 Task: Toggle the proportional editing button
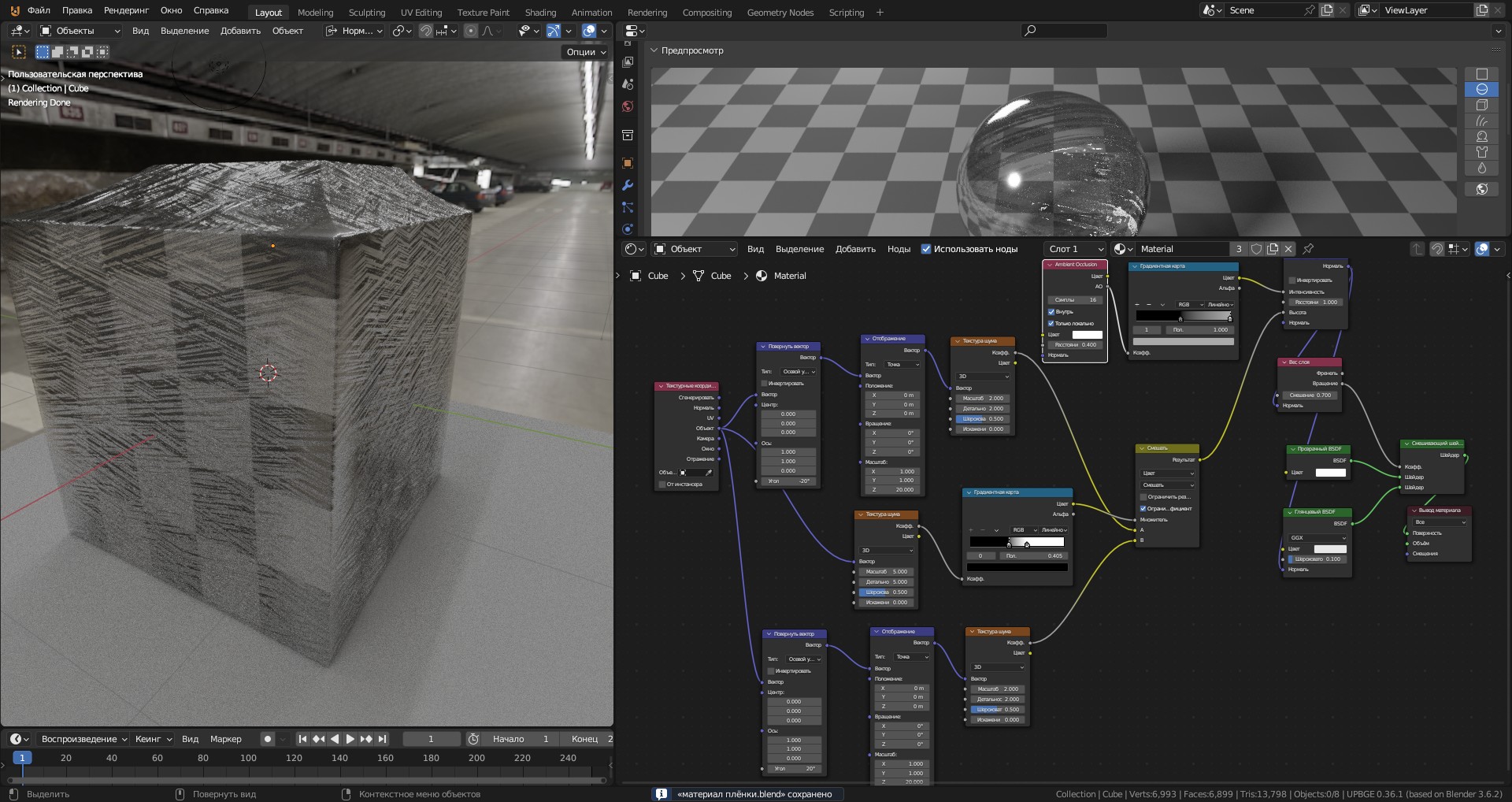tap(471, 31)
